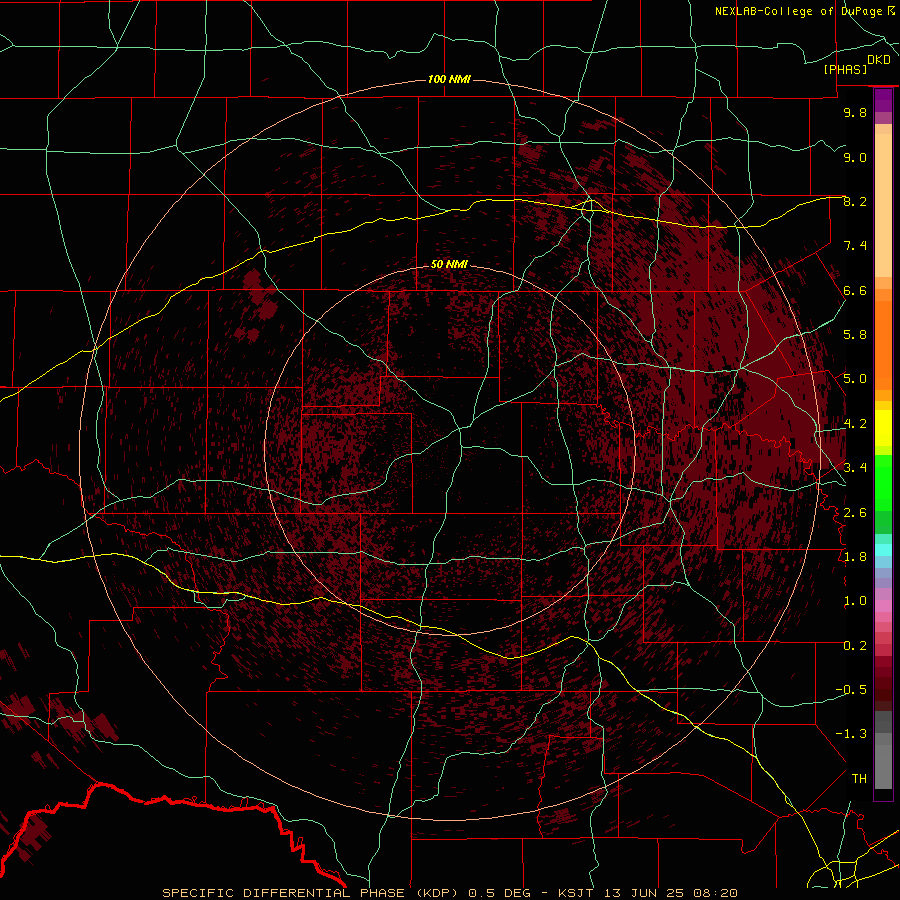Click the 9.8 value on the scale

click(855, 112)
